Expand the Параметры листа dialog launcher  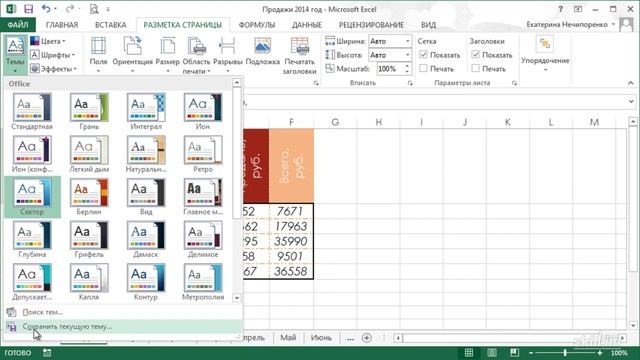tap(514, 83)
